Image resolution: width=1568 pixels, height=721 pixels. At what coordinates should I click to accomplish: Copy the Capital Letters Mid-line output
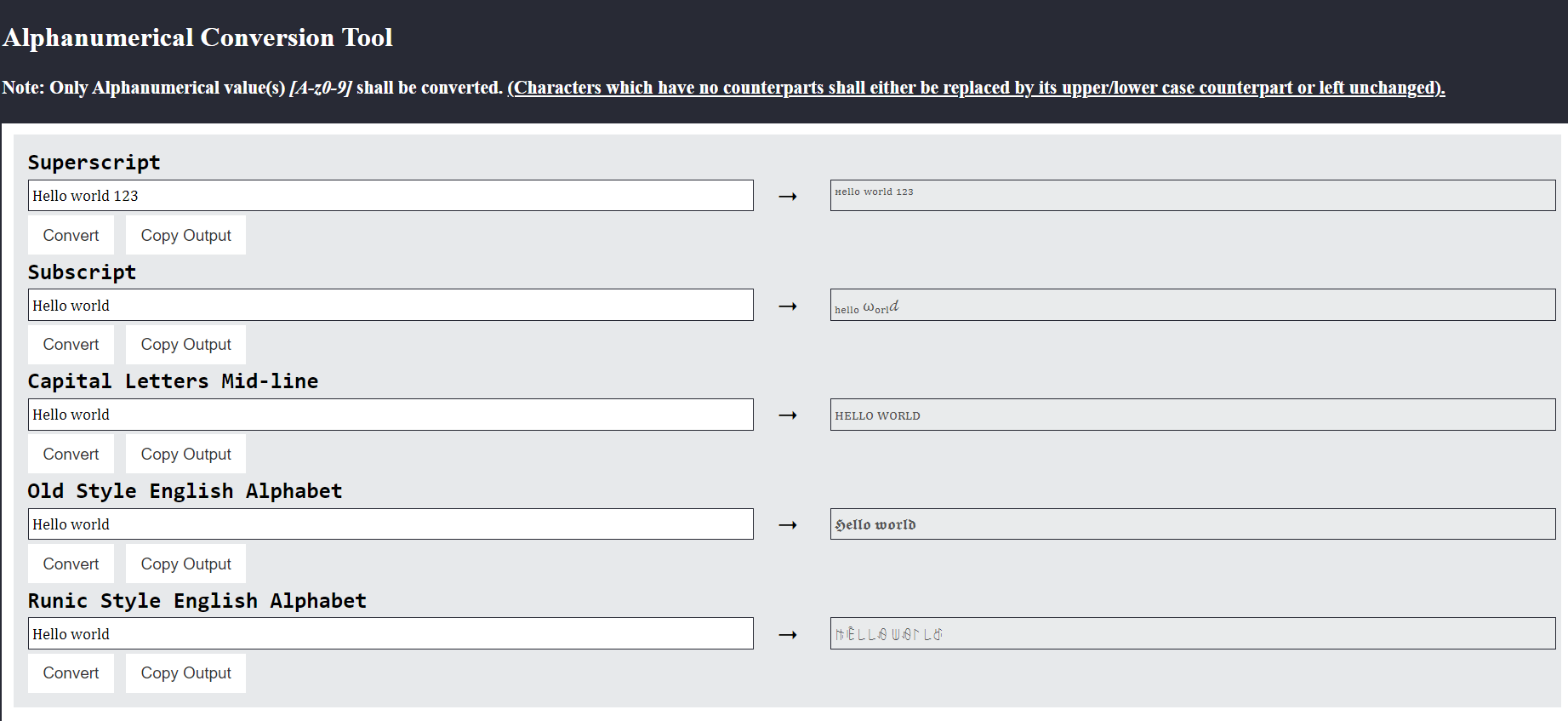[x=185, y=455]
